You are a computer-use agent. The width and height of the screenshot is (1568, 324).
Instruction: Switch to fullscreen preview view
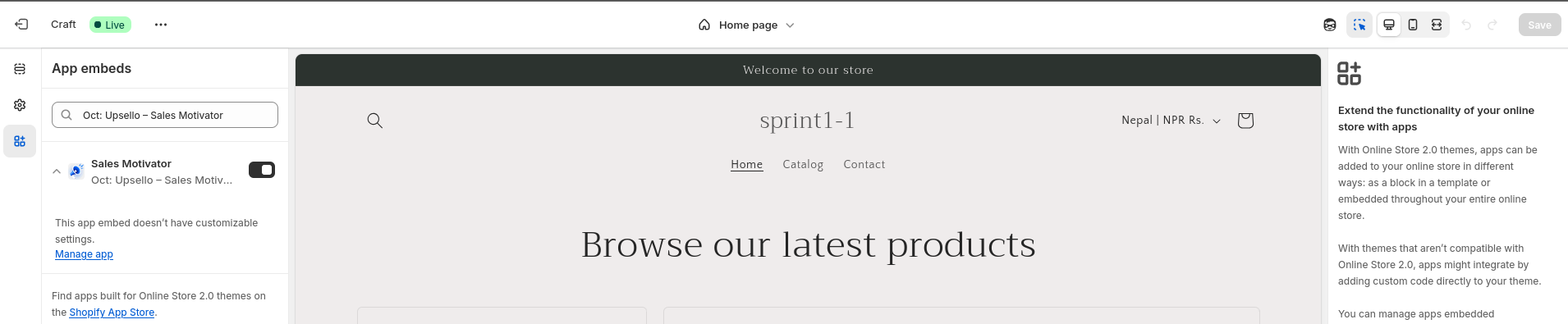click(x=1437, y=25)
